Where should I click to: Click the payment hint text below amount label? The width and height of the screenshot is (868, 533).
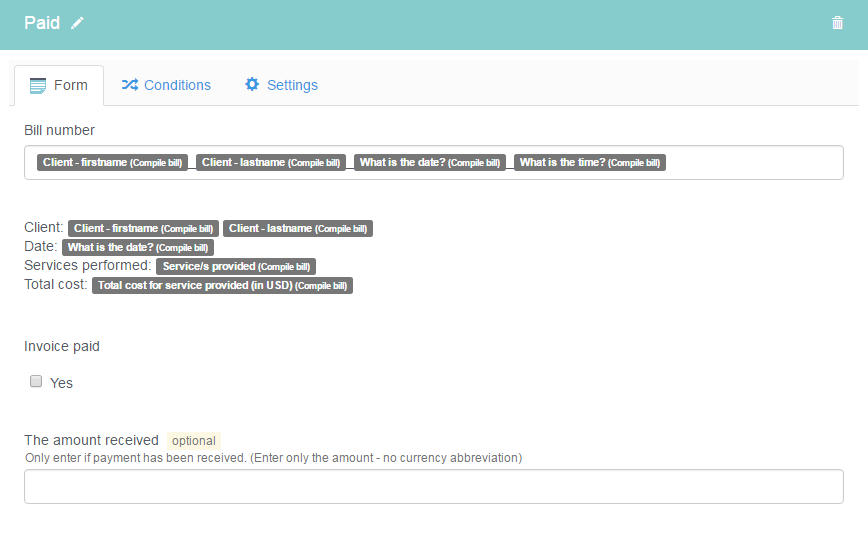pos(273,458)
